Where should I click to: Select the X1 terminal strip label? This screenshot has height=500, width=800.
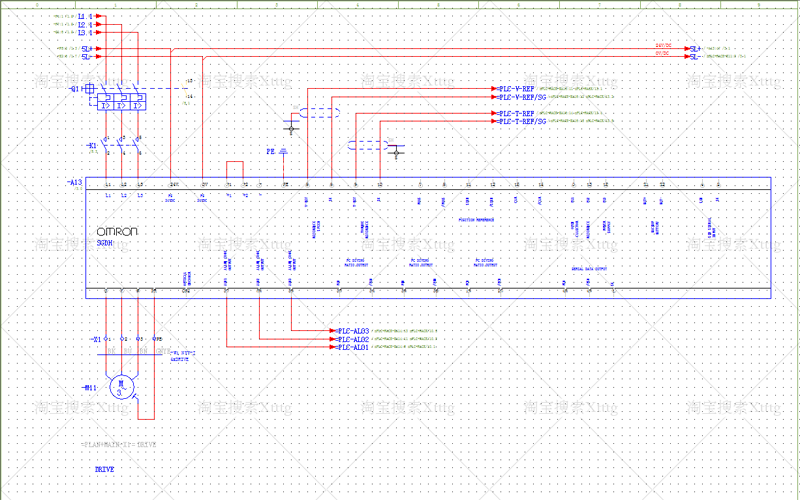pos(95,339)
